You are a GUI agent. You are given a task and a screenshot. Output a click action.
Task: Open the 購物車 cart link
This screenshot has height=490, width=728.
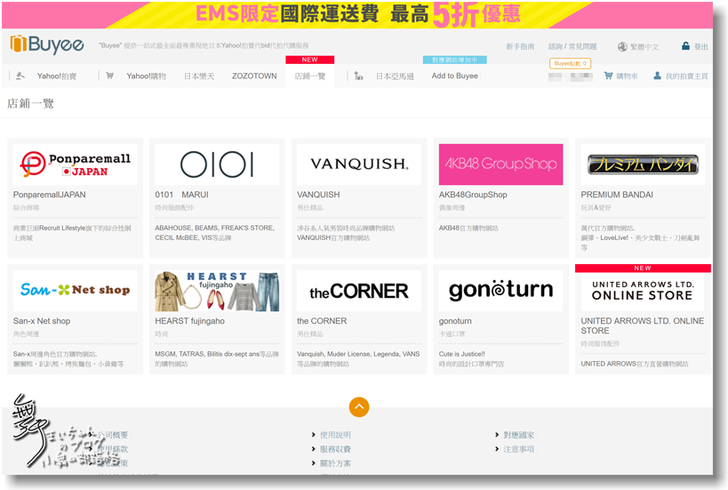(x=627, y=76)
